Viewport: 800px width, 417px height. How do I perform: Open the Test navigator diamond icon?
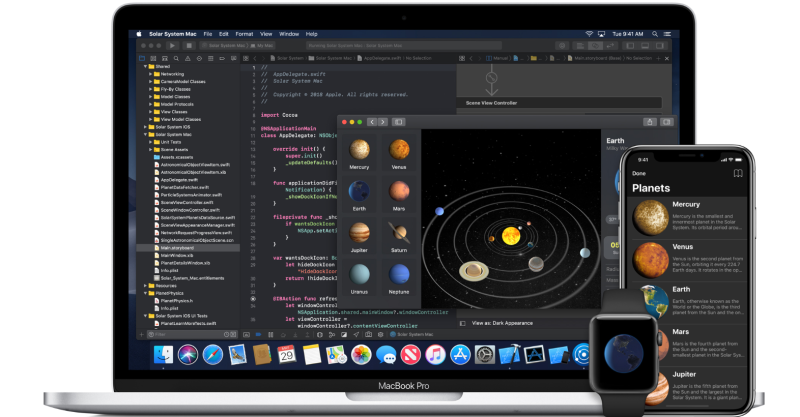coord(199,58)
